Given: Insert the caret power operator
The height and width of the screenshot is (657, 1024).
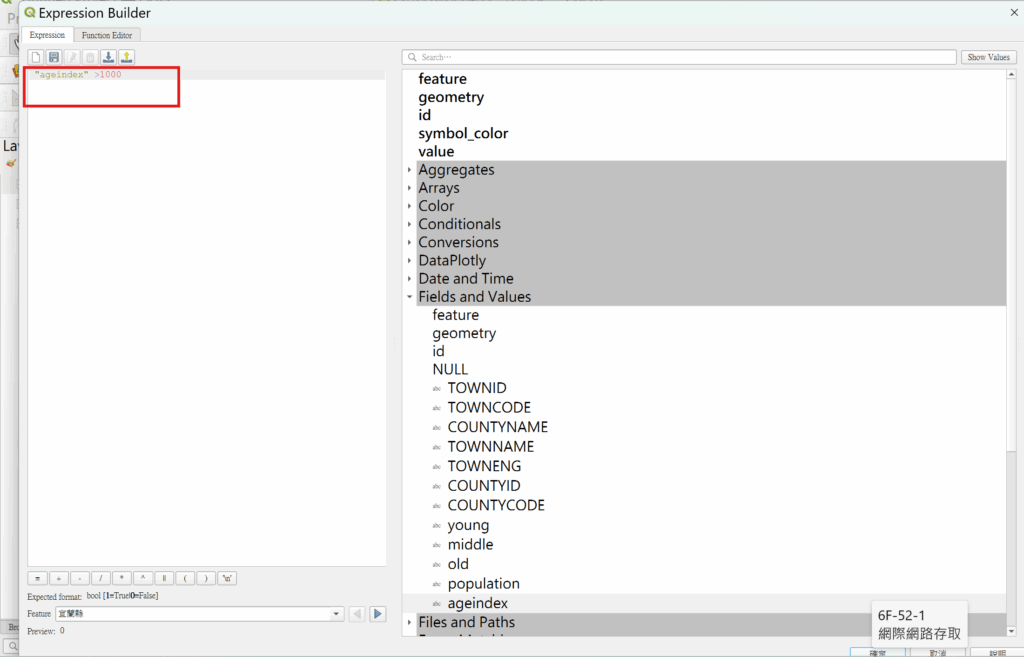Looking at the screenshot, I should [x=142, y=578].
